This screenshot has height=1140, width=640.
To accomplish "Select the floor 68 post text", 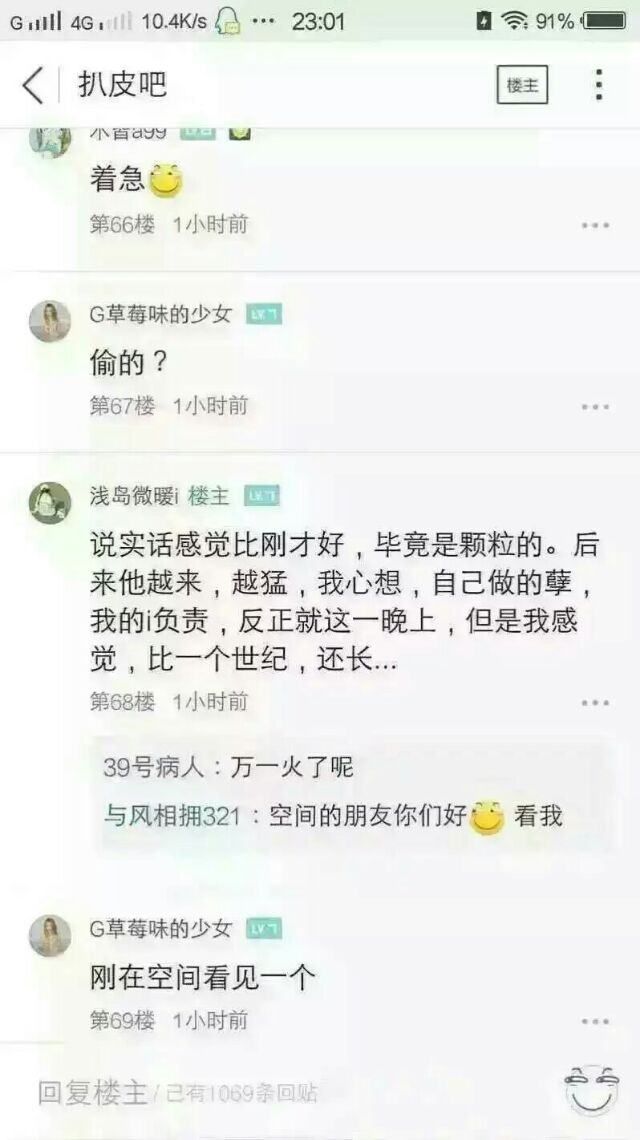I will tap(342, 603).
